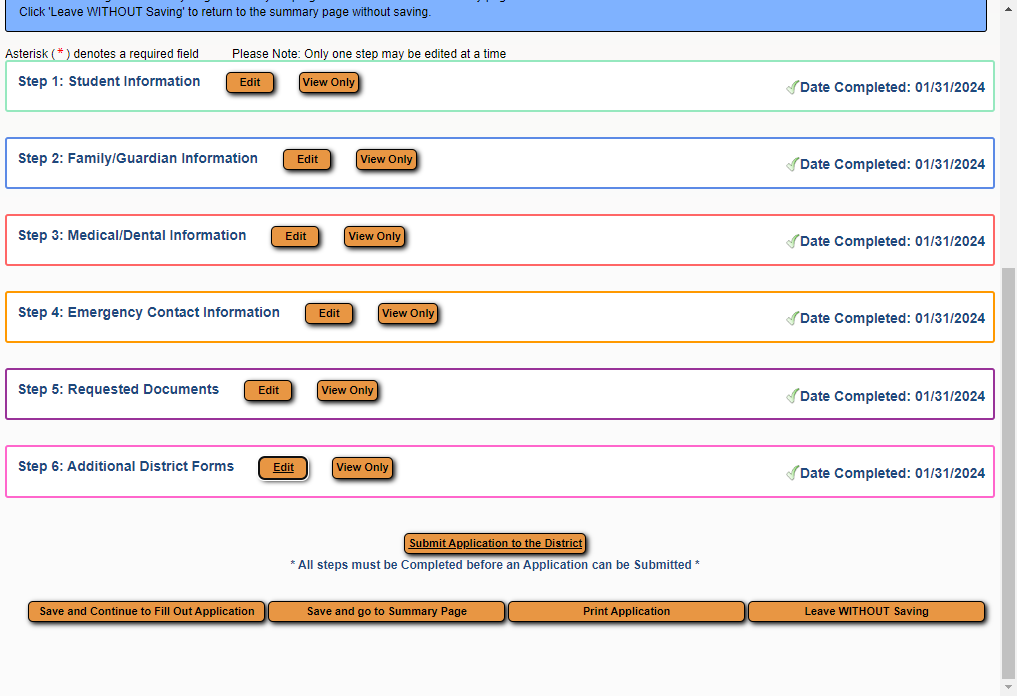Click the vertical scrollbar thumb
The image size is (1017, 696).
tap(1009, 473)
